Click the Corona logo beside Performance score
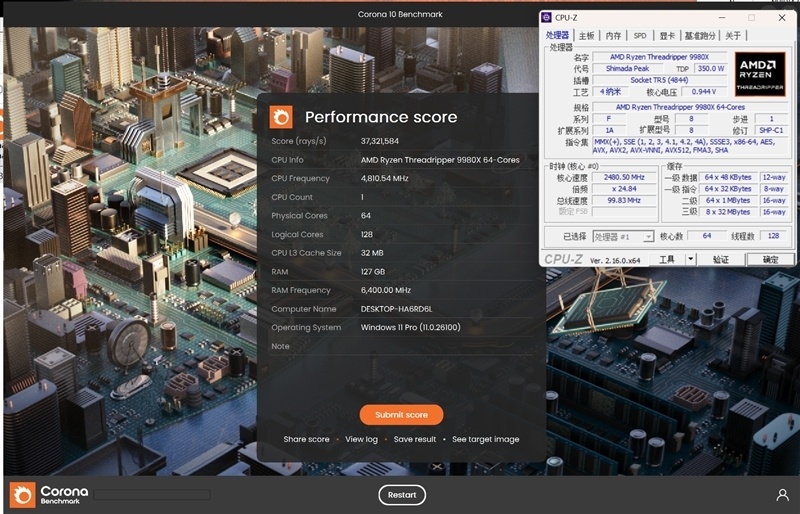Screen dimensions: 800x514 [x=281, y=117]
